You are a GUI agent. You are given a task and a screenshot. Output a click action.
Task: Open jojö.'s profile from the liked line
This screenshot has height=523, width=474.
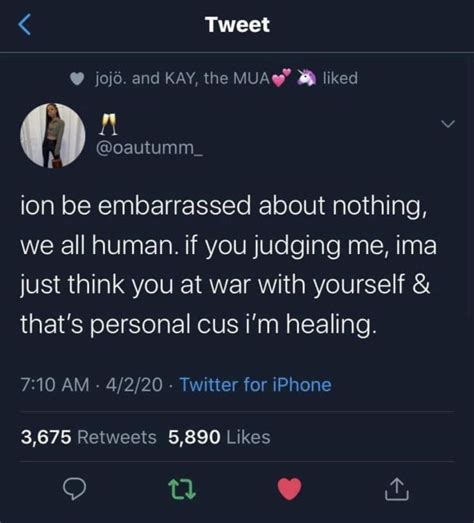111,79
